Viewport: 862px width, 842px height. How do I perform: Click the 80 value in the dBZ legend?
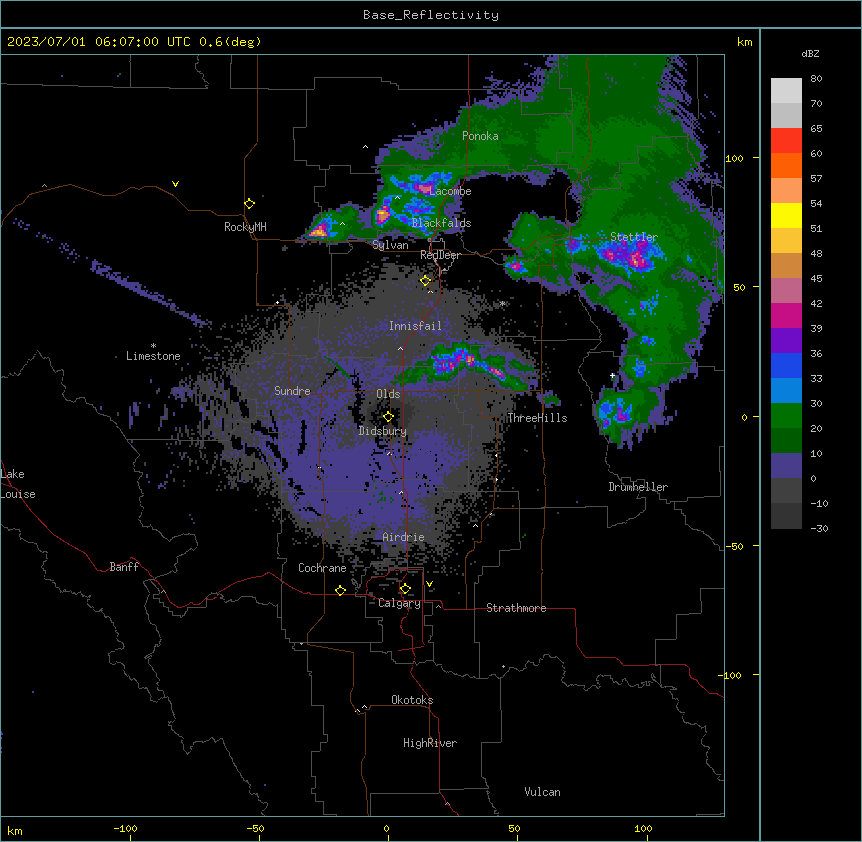click(816, 79)
